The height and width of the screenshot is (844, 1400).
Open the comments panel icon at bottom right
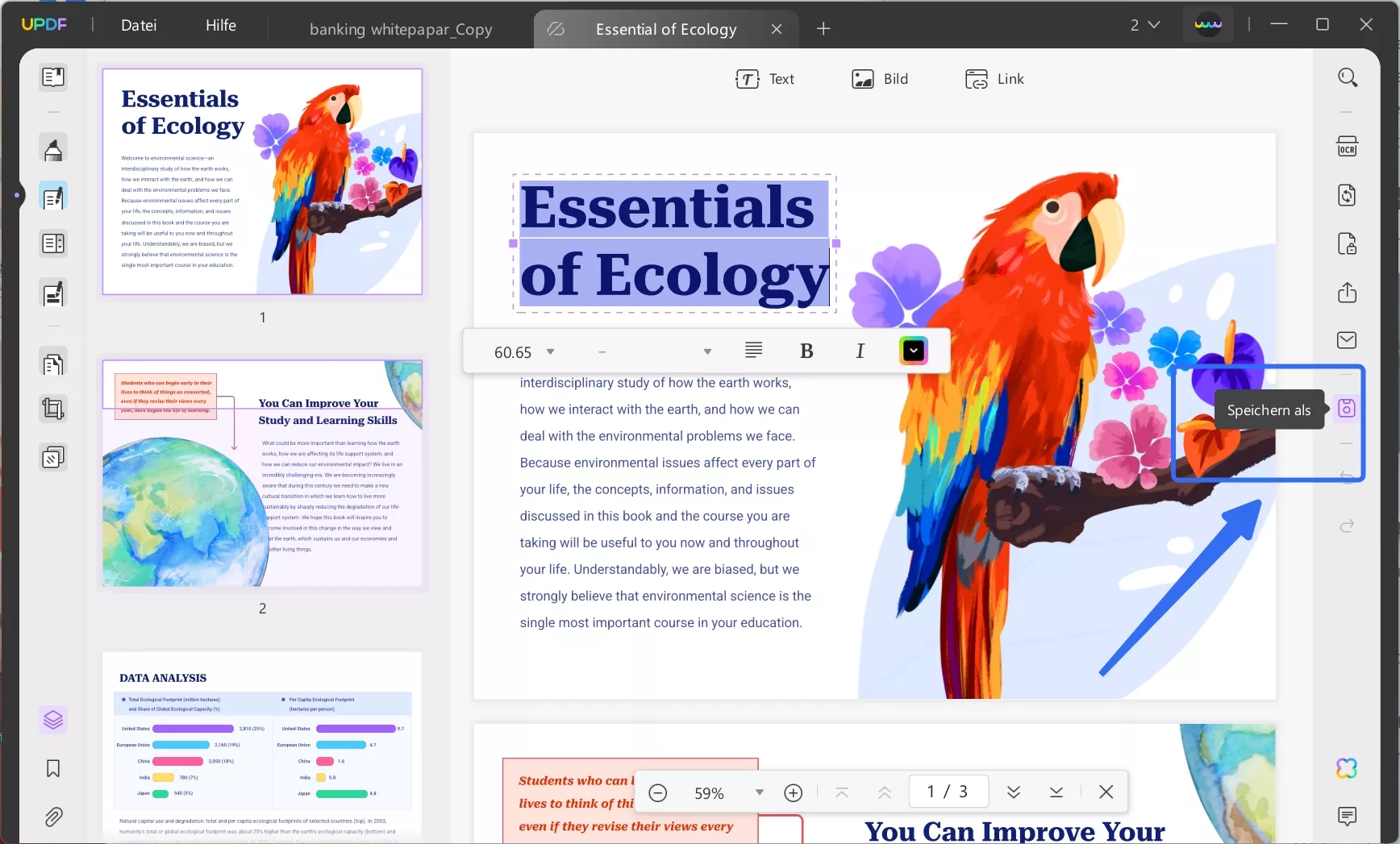1347,816
